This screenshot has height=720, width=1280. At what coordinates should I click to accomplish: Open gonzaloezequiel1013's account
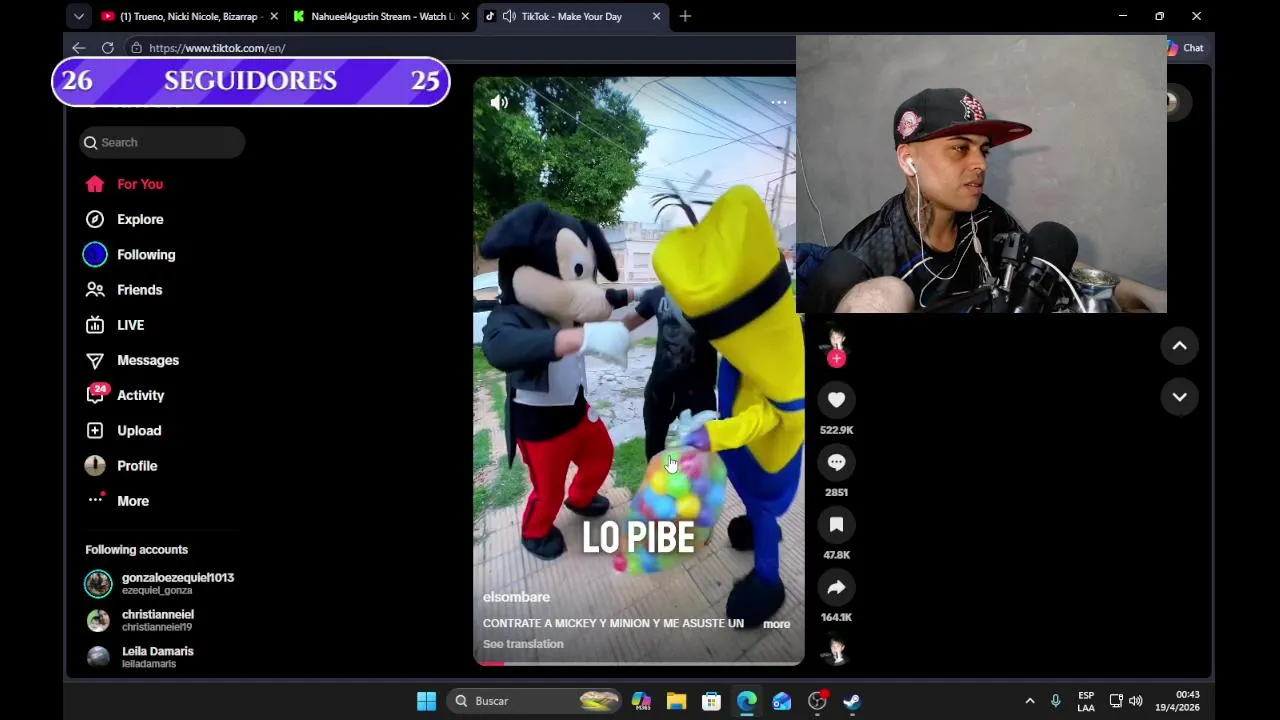(x=160, y=583)
